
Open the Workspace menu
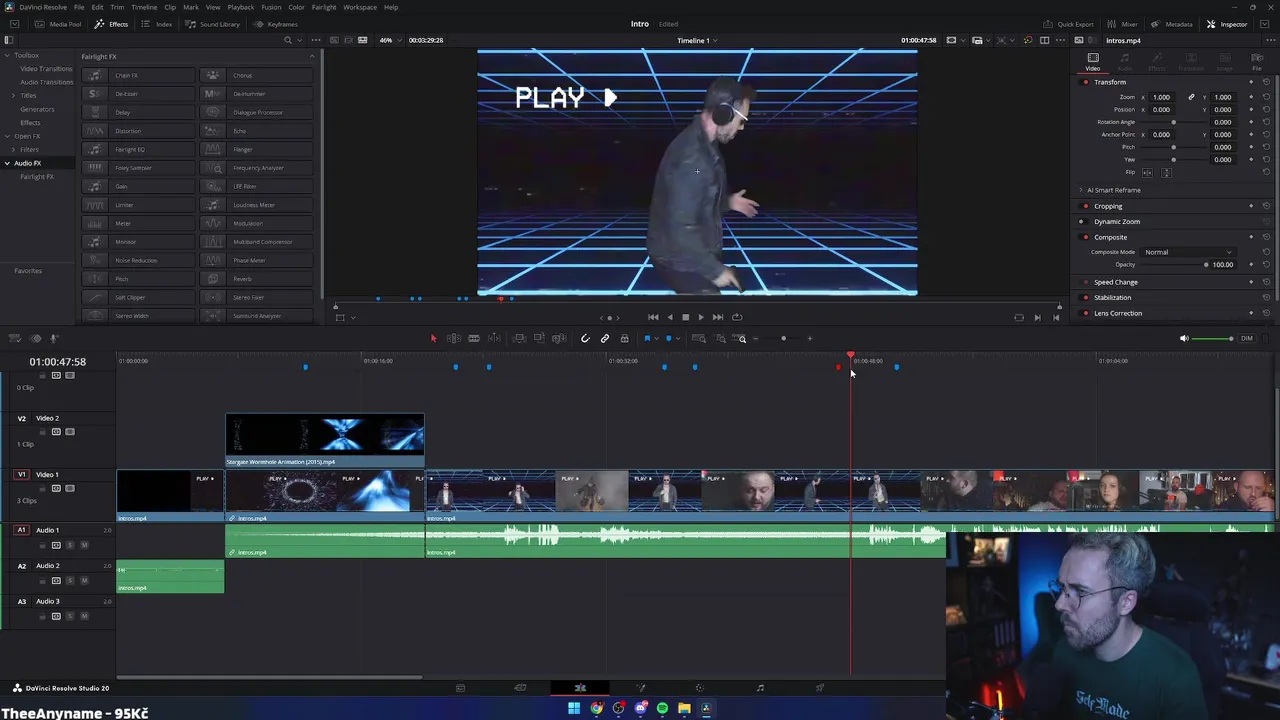360,7
